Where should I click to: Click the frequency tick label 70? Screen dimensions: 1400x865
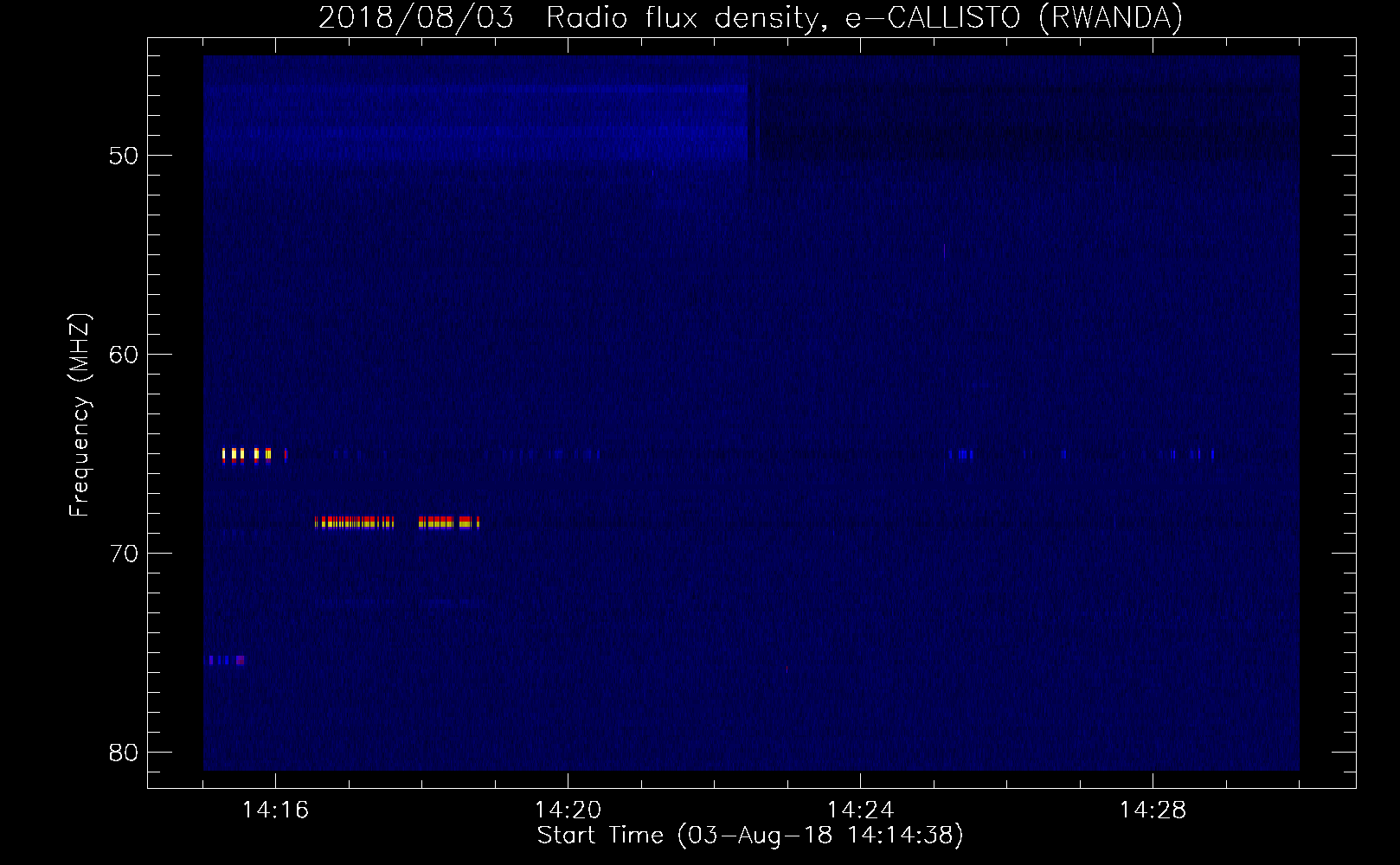[x=124, y=554]
